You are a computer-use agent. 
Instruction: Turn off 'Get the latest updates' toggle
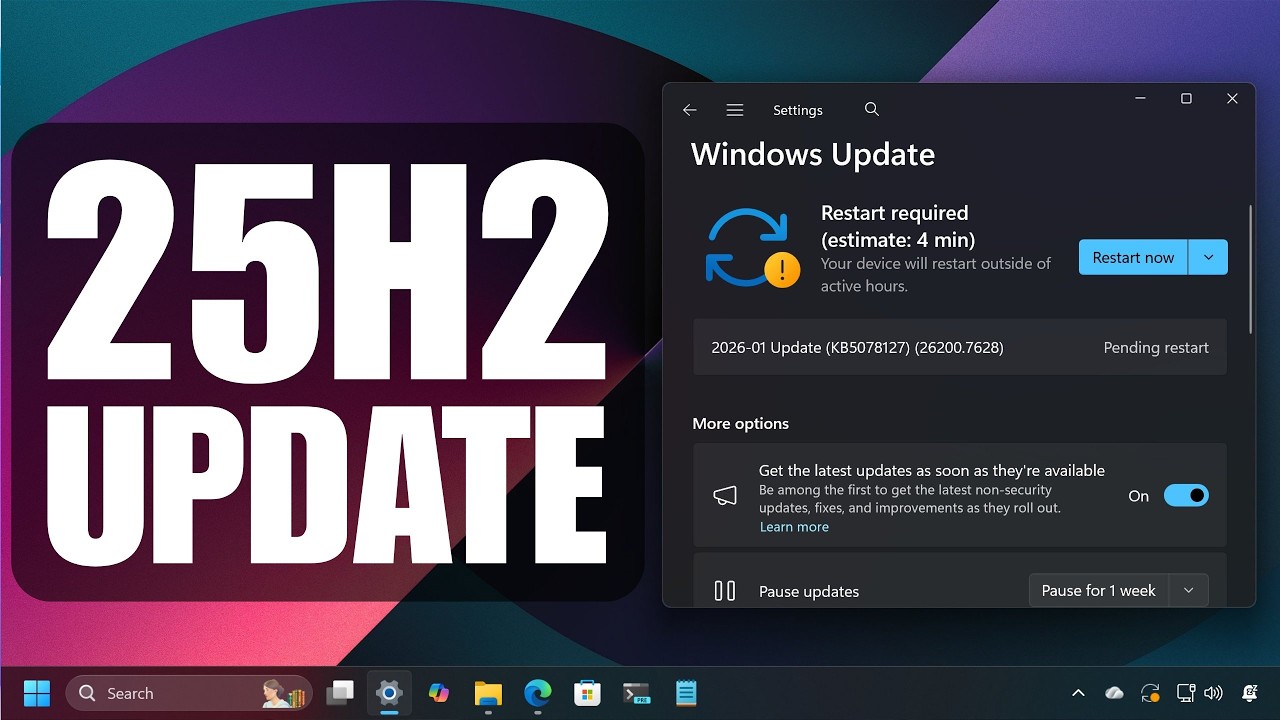point(1186,495)
